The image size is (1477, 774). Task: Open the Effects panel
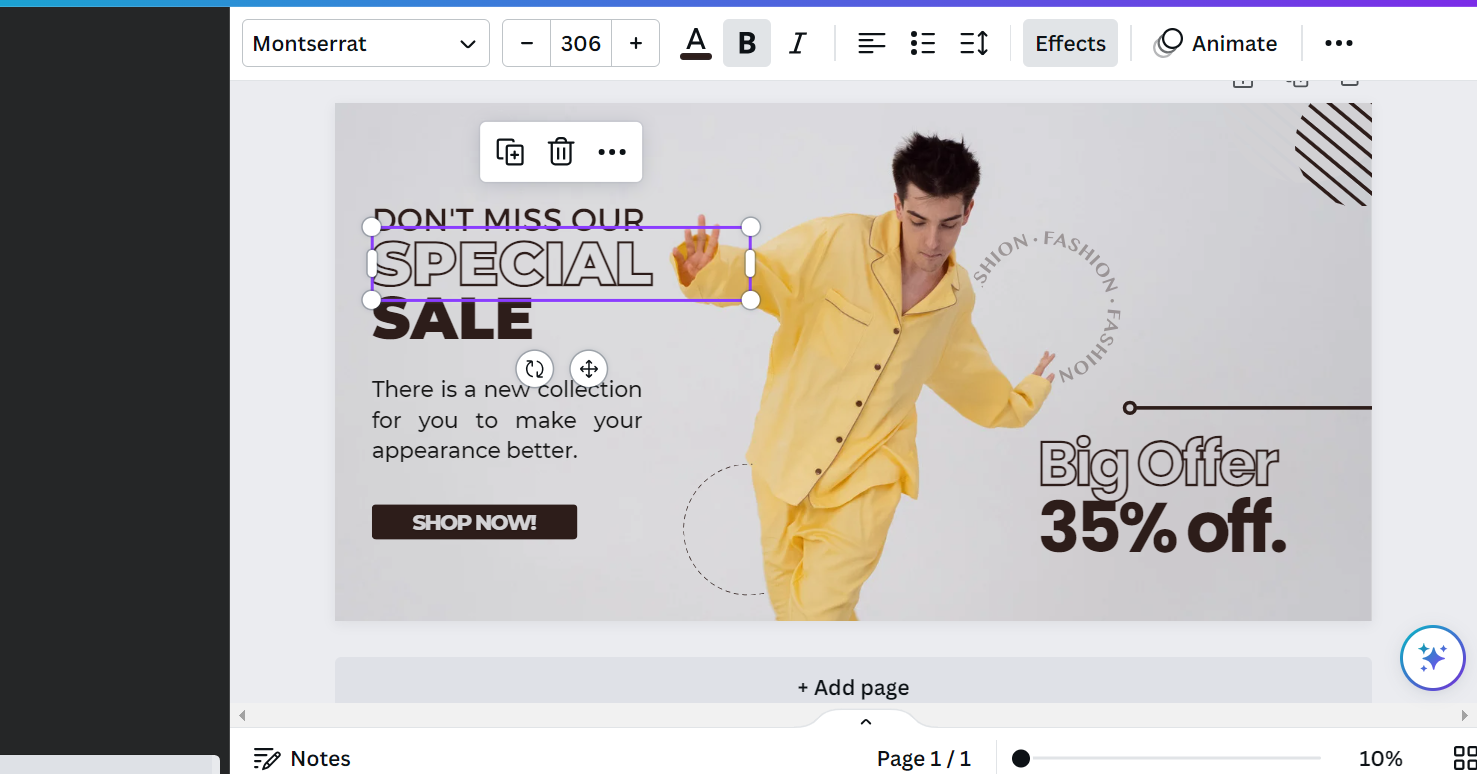tap(1070, 43)
